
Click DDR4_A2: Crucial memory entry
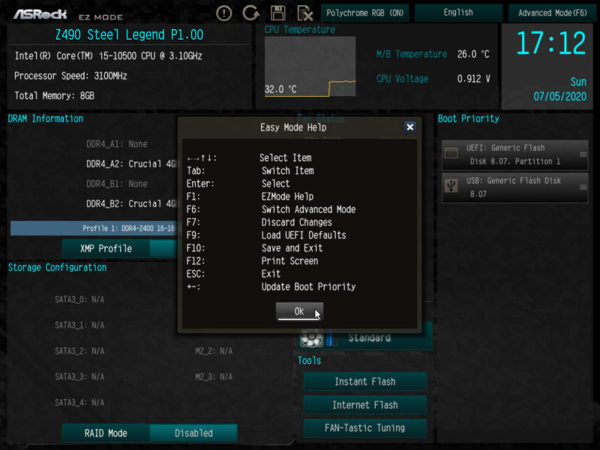tap(131, 164)
